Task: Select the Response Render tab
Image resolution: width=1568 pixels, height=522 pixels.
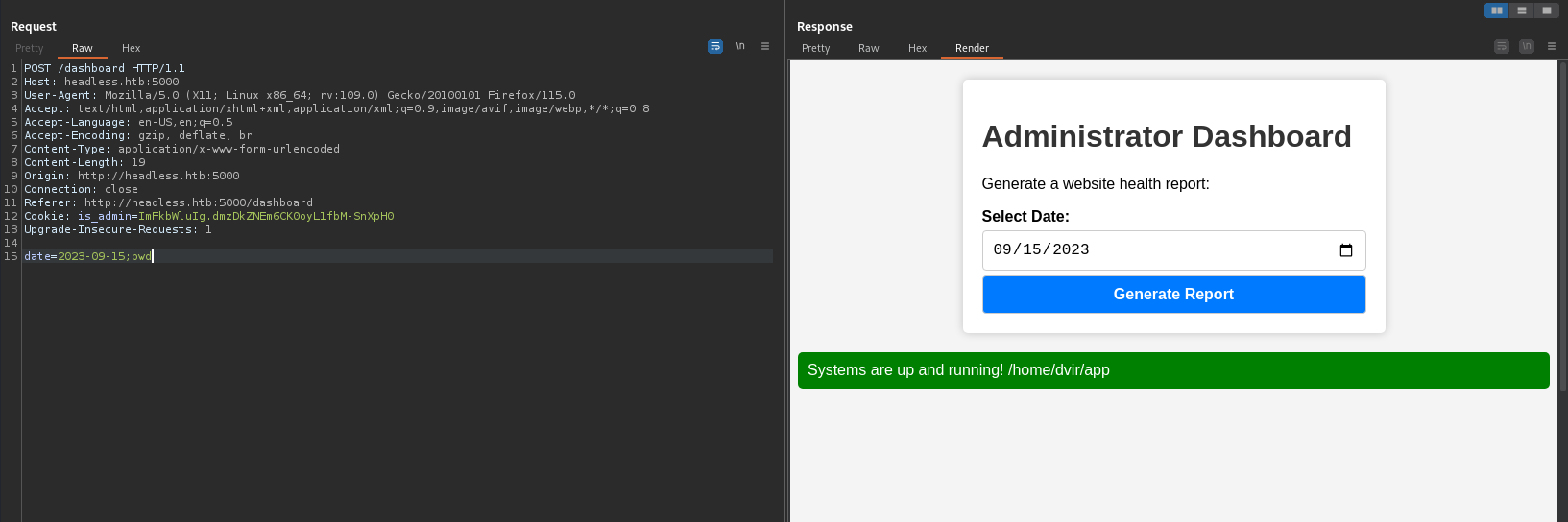Action: 972,48
